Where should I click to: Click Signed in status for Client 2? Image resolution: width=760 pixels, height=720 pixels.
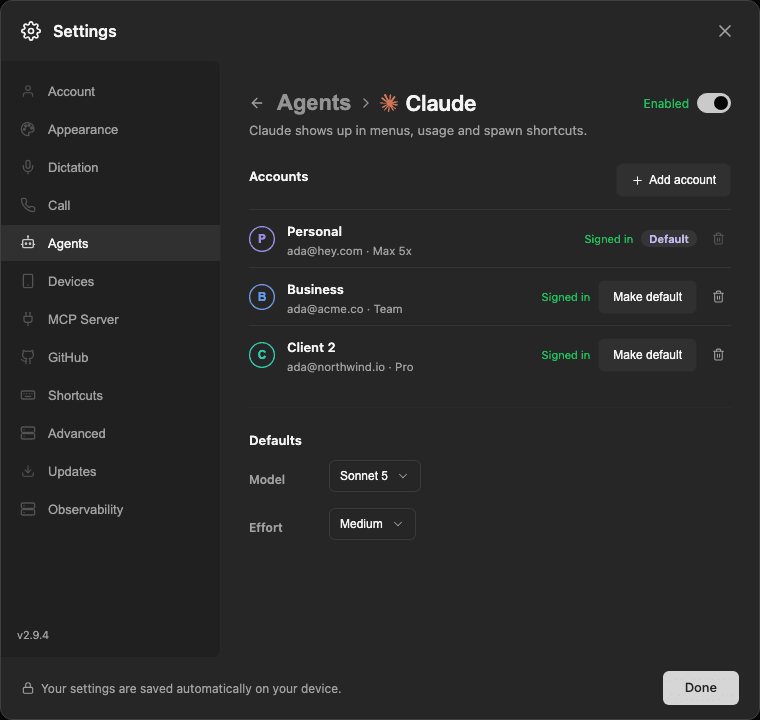point(566,355)
